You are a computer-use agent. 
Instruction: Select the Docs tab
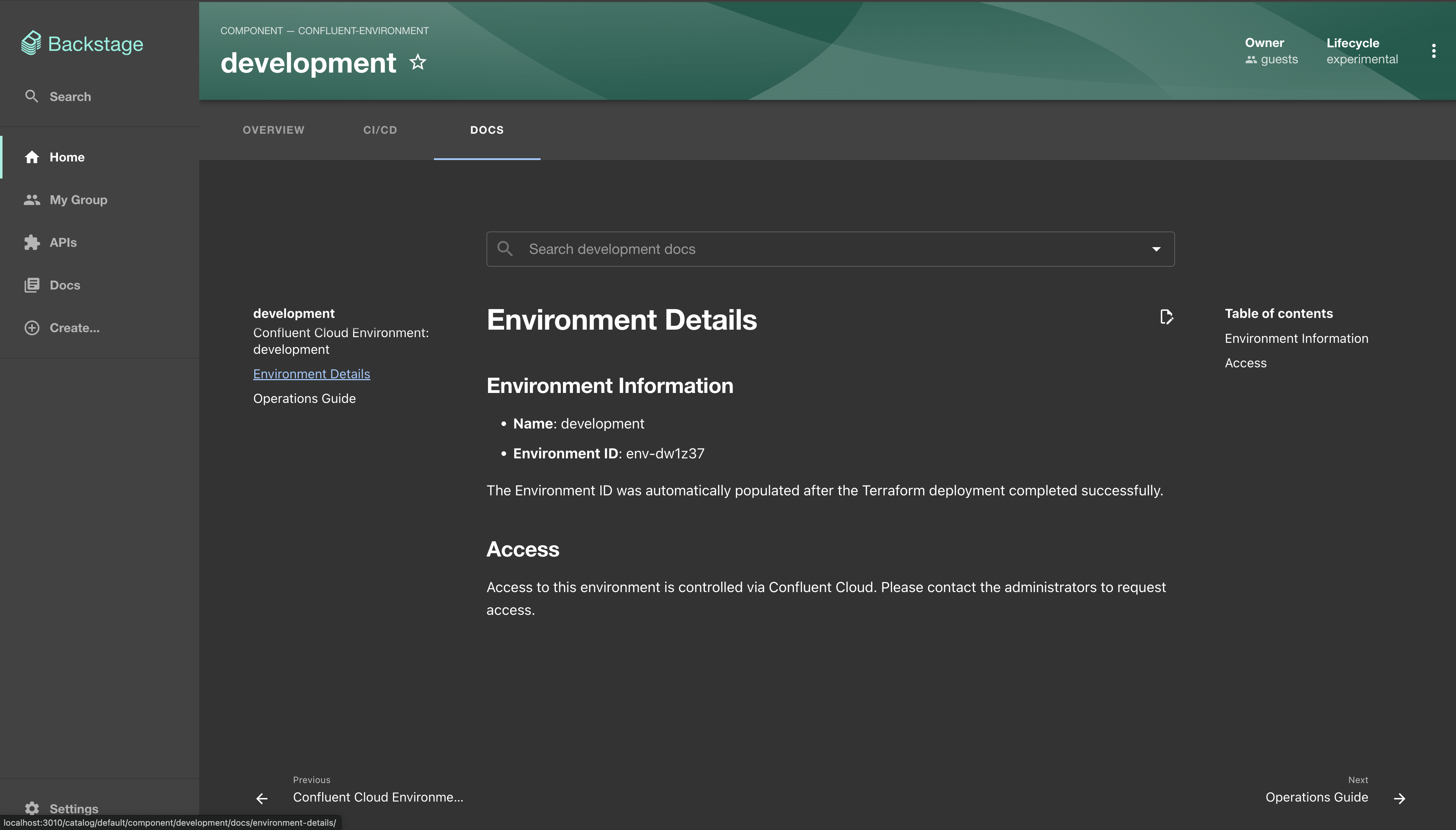coord(487,130)
